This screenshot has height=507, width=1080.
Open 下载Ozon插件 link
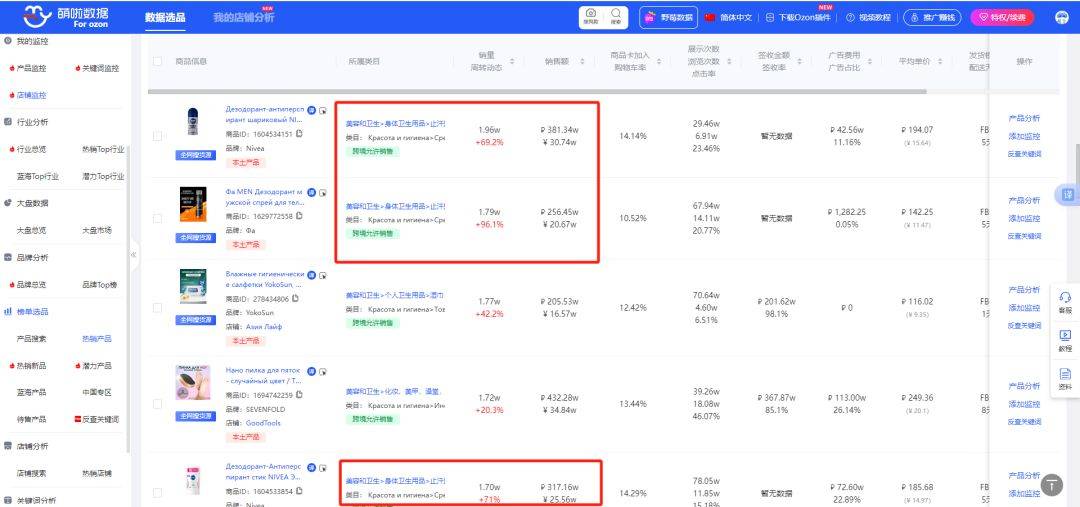(799, 17)
